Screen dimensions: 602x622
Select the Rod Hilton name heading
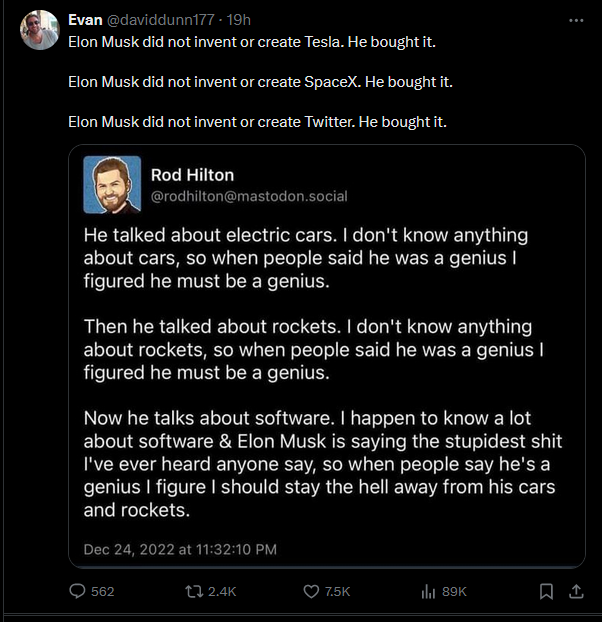(192, 175)
